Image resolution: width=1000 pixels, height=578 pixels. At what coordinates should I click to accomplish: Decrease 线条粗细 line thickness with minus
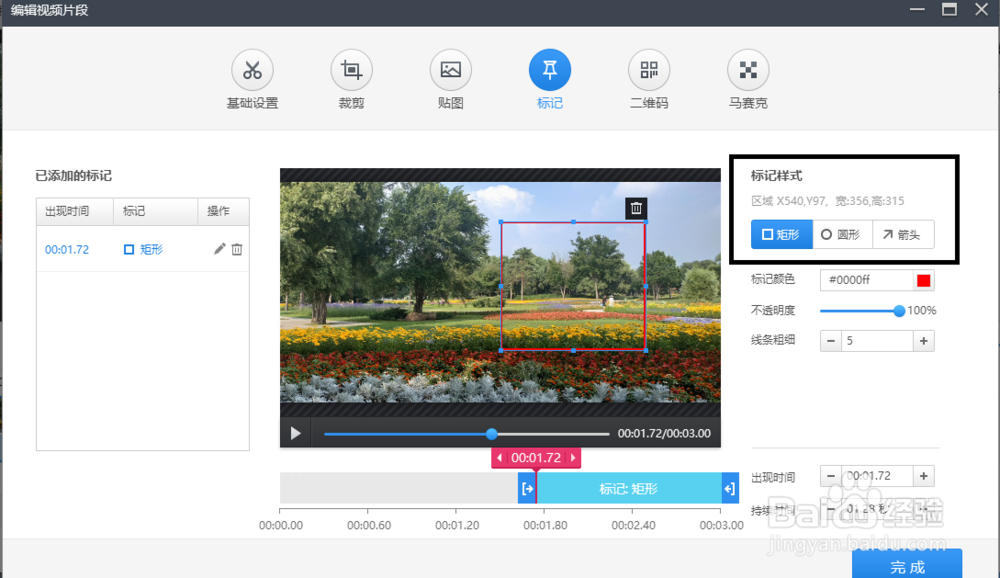pos(829,340)
